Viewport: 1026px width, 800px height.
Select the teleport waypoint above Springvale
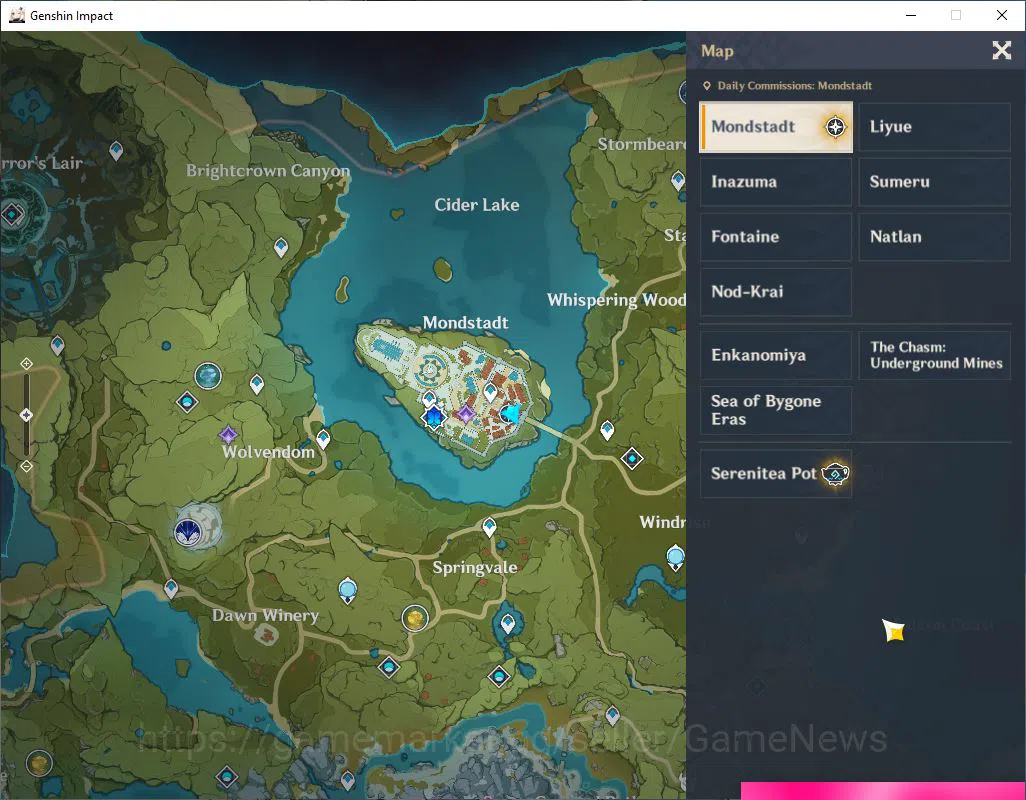click(489, 527)
